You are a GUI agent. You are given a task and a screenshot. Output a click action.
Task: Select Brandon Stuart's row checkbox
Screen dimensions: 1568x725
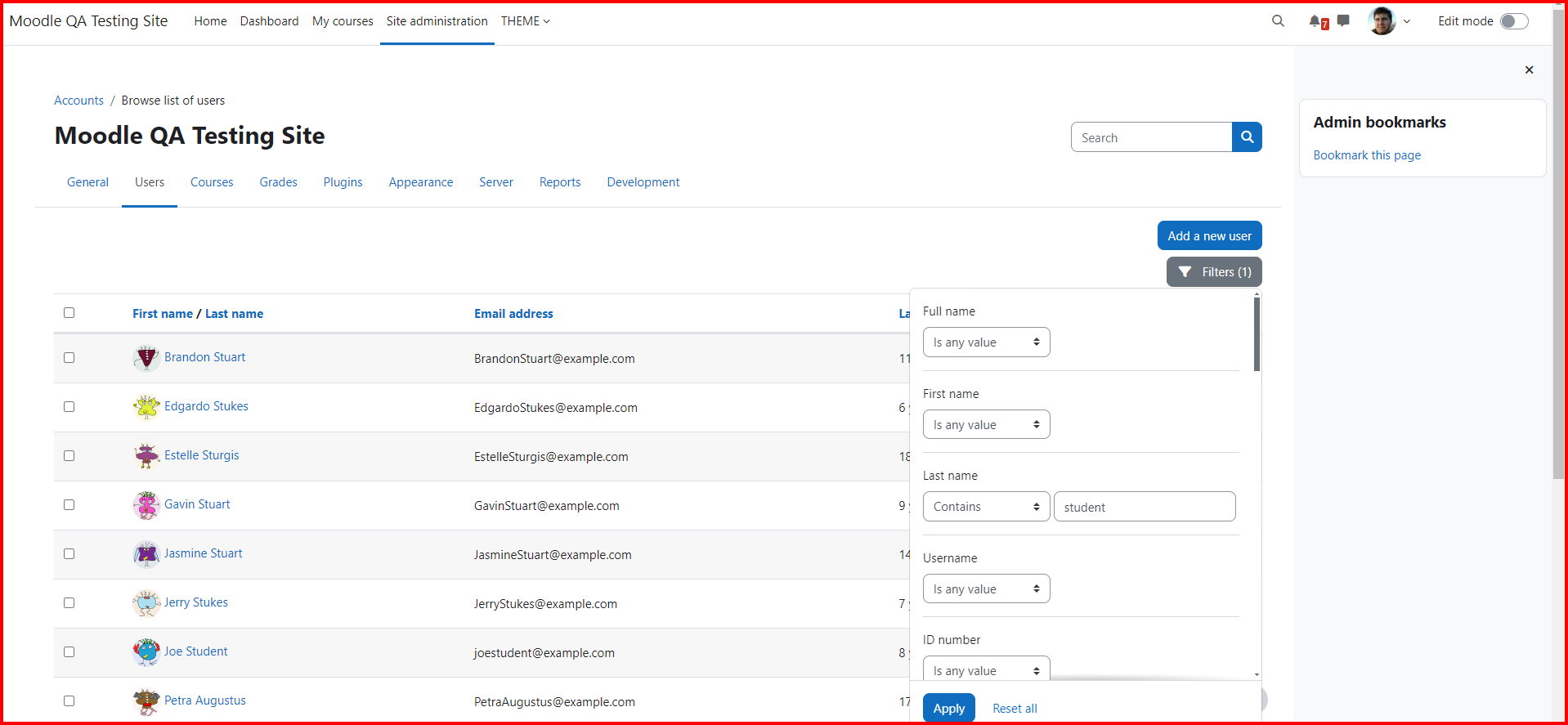point(69,358)
